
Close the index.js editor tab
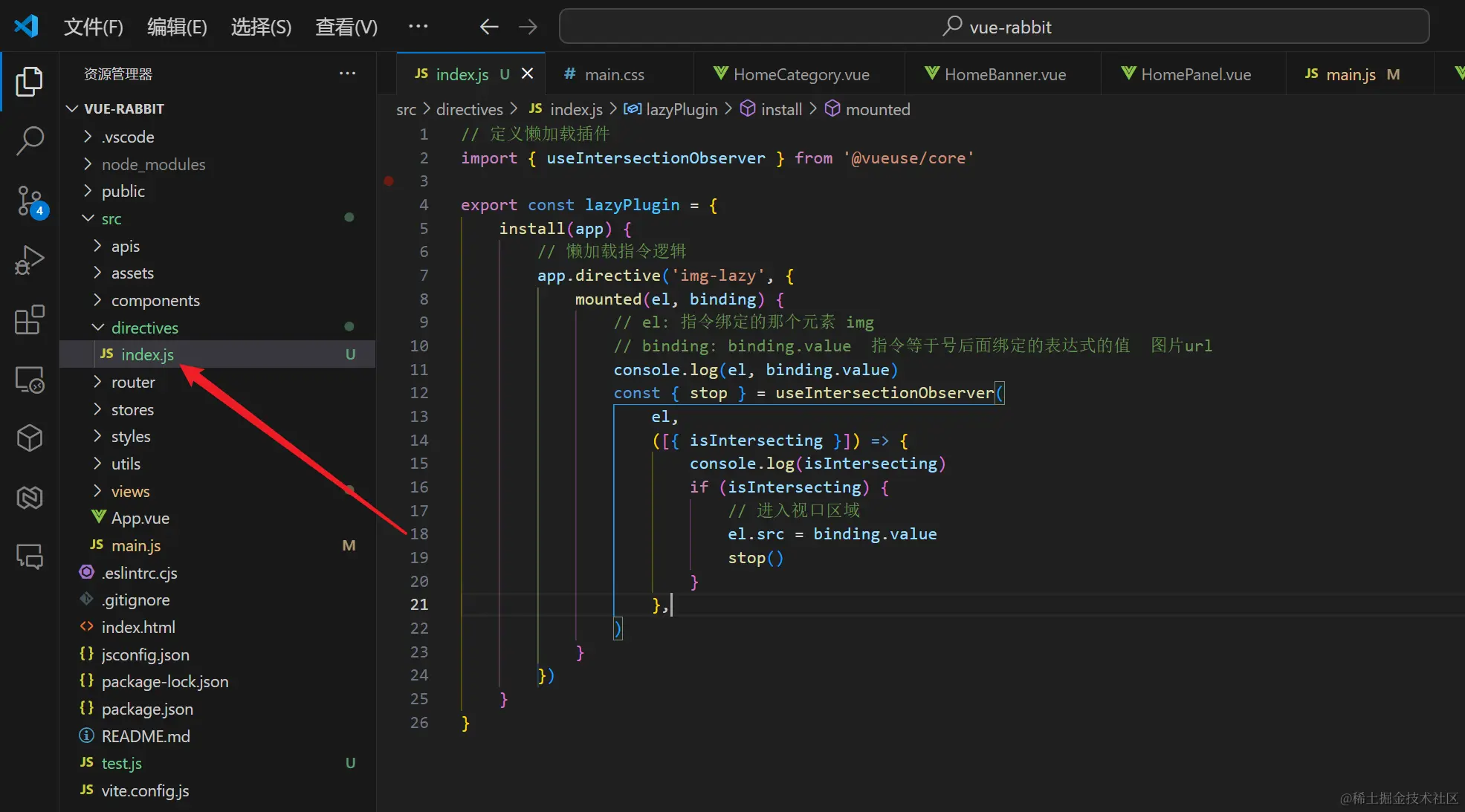point(527,74)
